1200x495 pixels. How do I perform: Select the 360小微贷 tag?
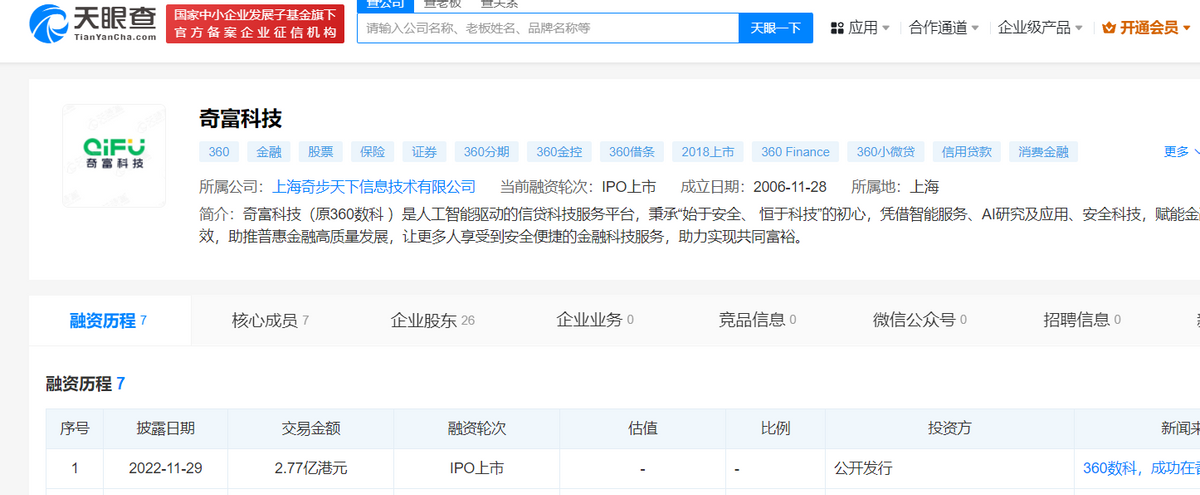click(x=886, y=152)
